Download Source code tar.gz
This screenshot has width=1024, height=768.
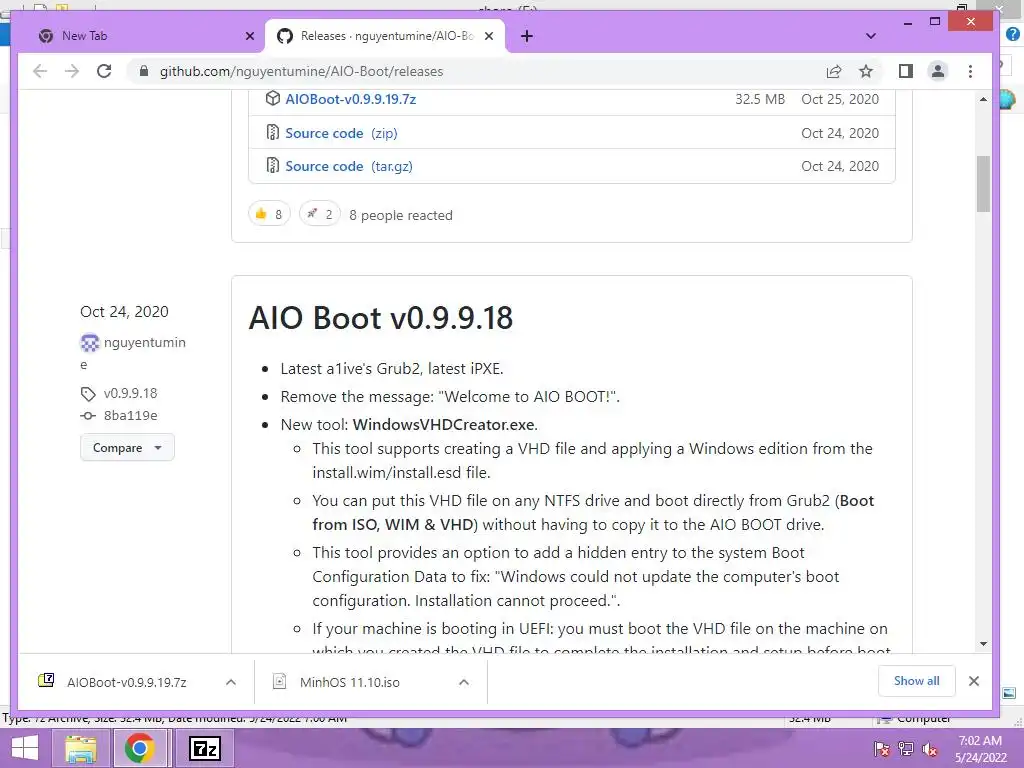coord(349,167)
